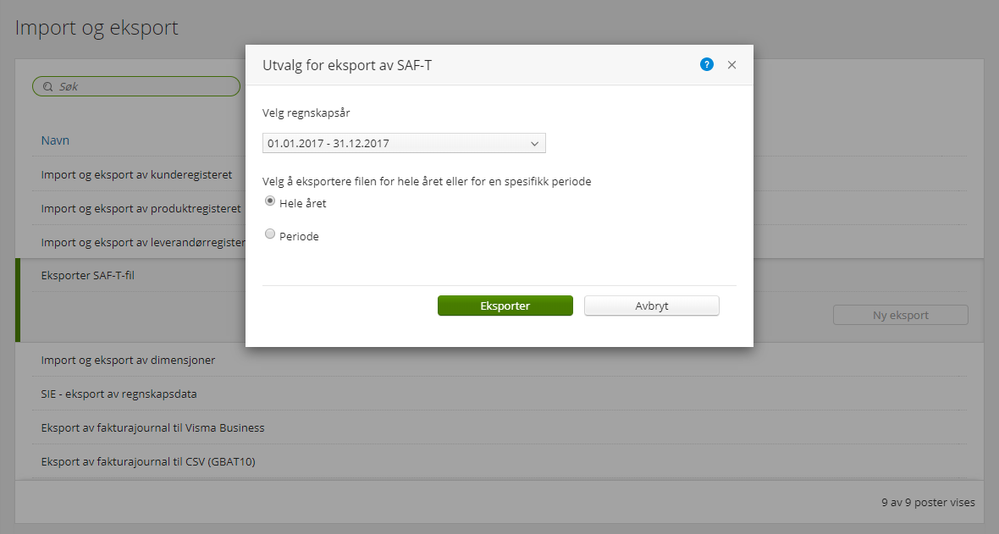The height and width of the screenshot is (534, 999).
Task: Open Import og eksport av produktregisteret
Action: coord(141,209)
